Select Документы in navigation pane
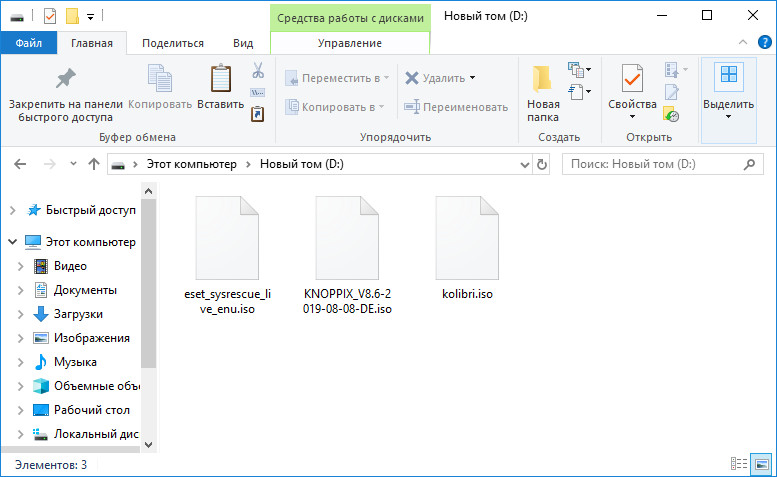 pyautogui.click(x=85, y=290)
